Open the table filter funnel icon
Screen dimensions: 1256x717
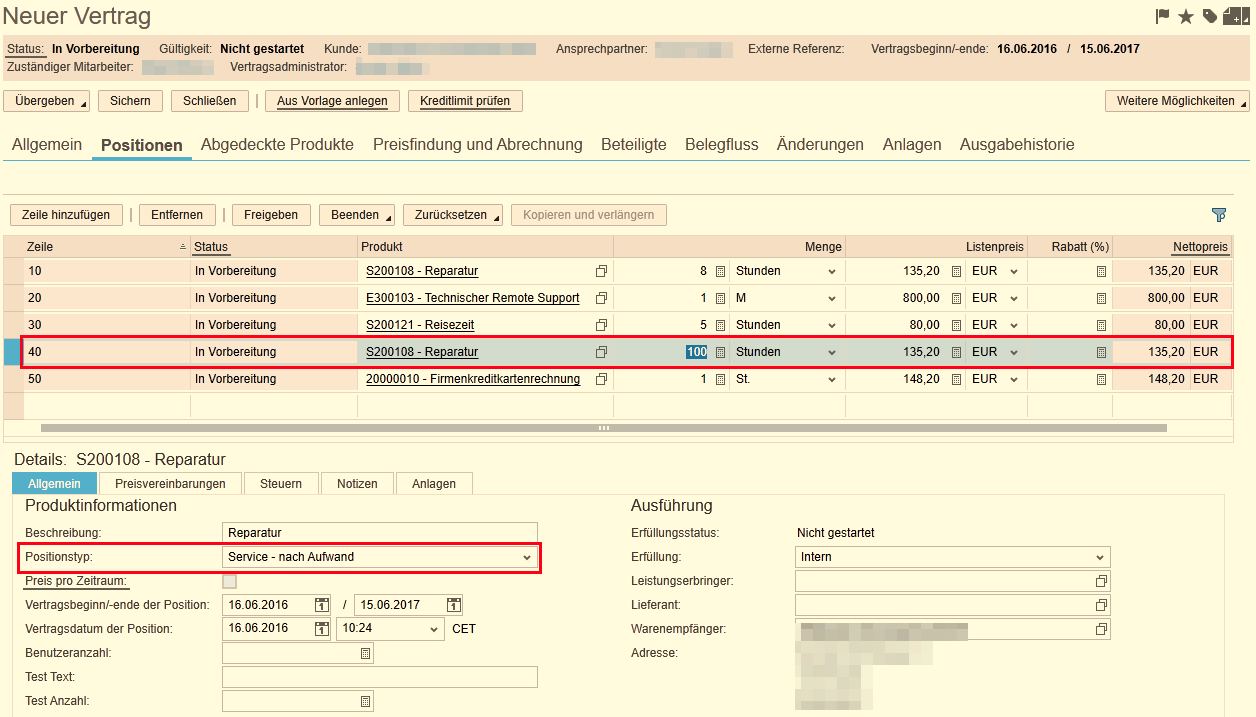(x=1218, y=215)
